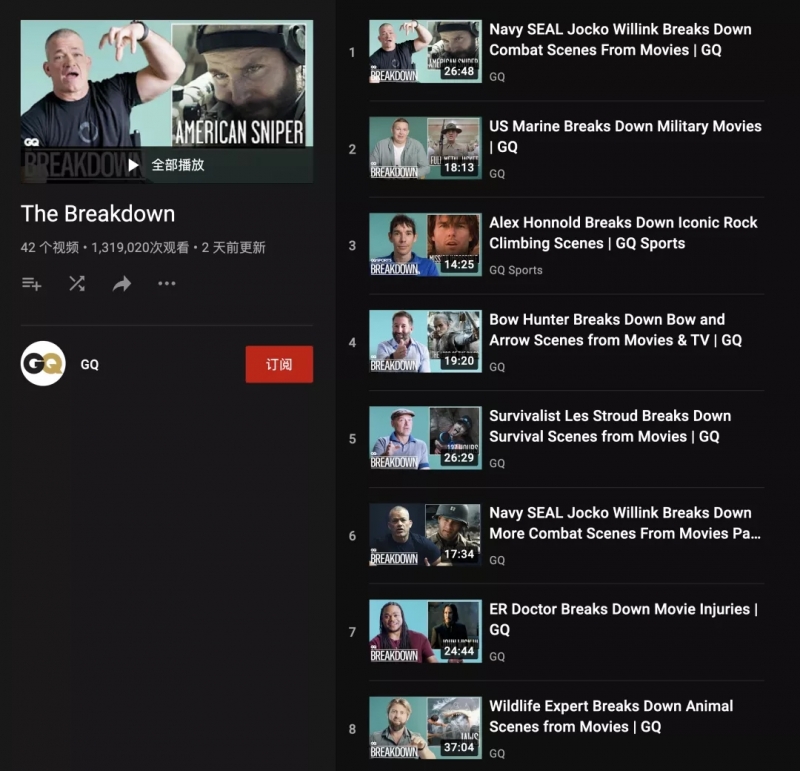Open title 'Survivalist Les Stroud Breaks Down Survival Scenes'

[x=610, y=426]
